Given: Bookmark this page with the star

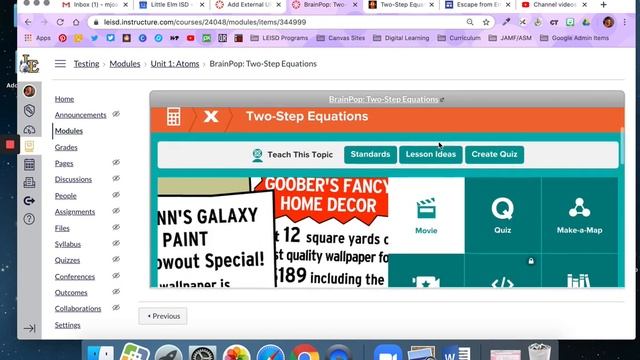Looking at the screenshot, I should pyautogui.click(x=486, y=22).
